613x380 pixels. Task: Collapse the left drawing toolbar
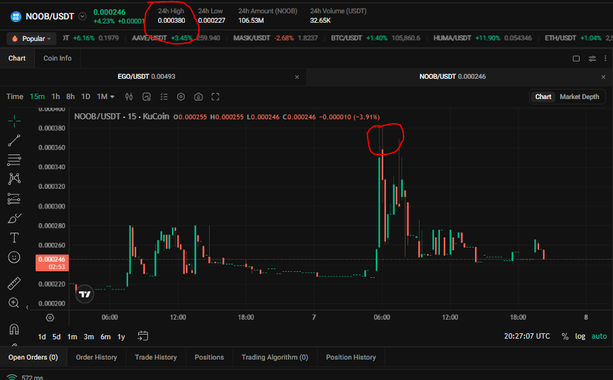point(27,308)
